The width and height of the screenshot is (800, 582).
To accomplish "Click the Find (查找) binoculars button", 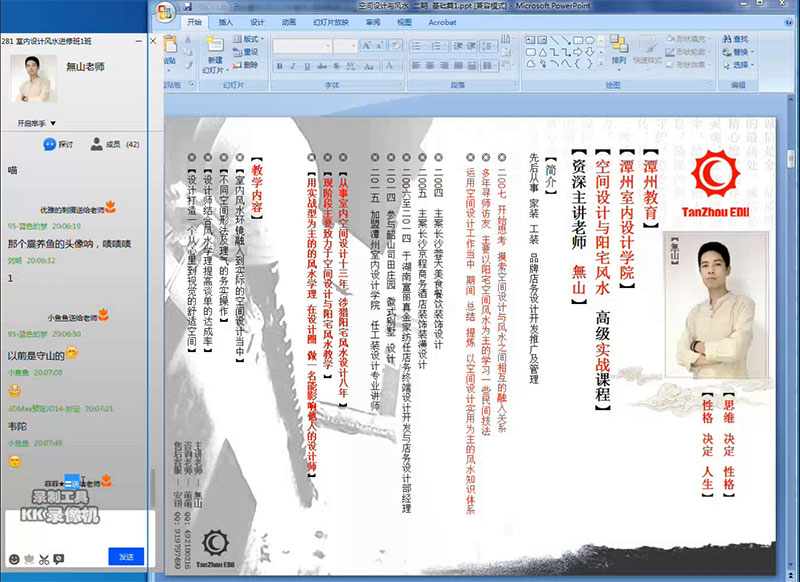I will [735, 39].
